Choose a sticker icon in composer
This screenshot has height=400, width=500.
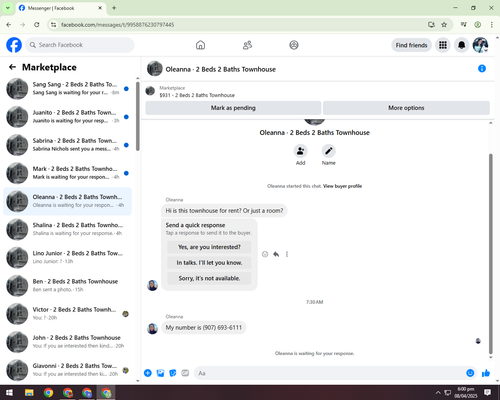coord(173,373)
